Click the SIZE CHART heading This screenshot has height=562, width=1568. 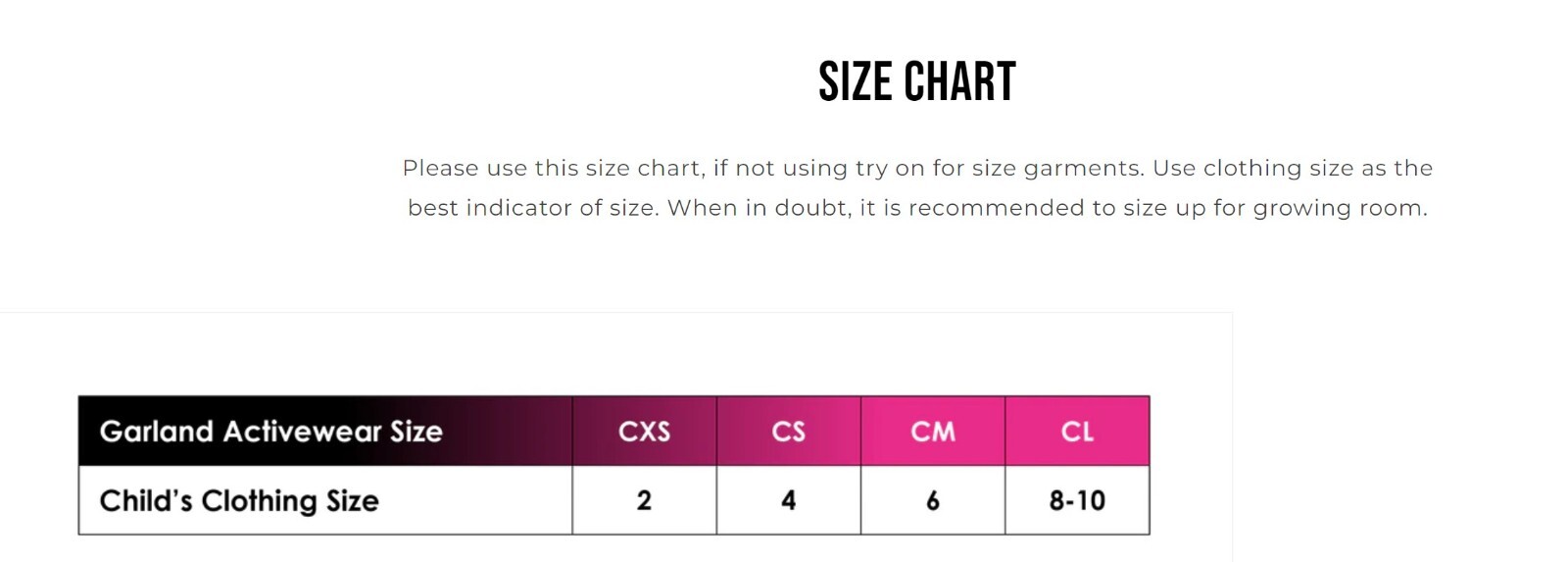916,81
